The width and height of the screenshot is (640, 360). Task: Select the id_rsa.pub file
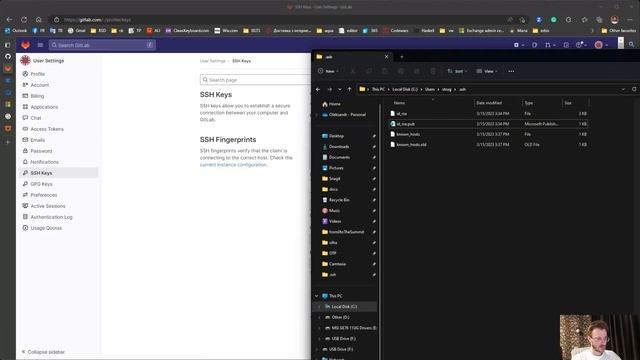(488, 124)
